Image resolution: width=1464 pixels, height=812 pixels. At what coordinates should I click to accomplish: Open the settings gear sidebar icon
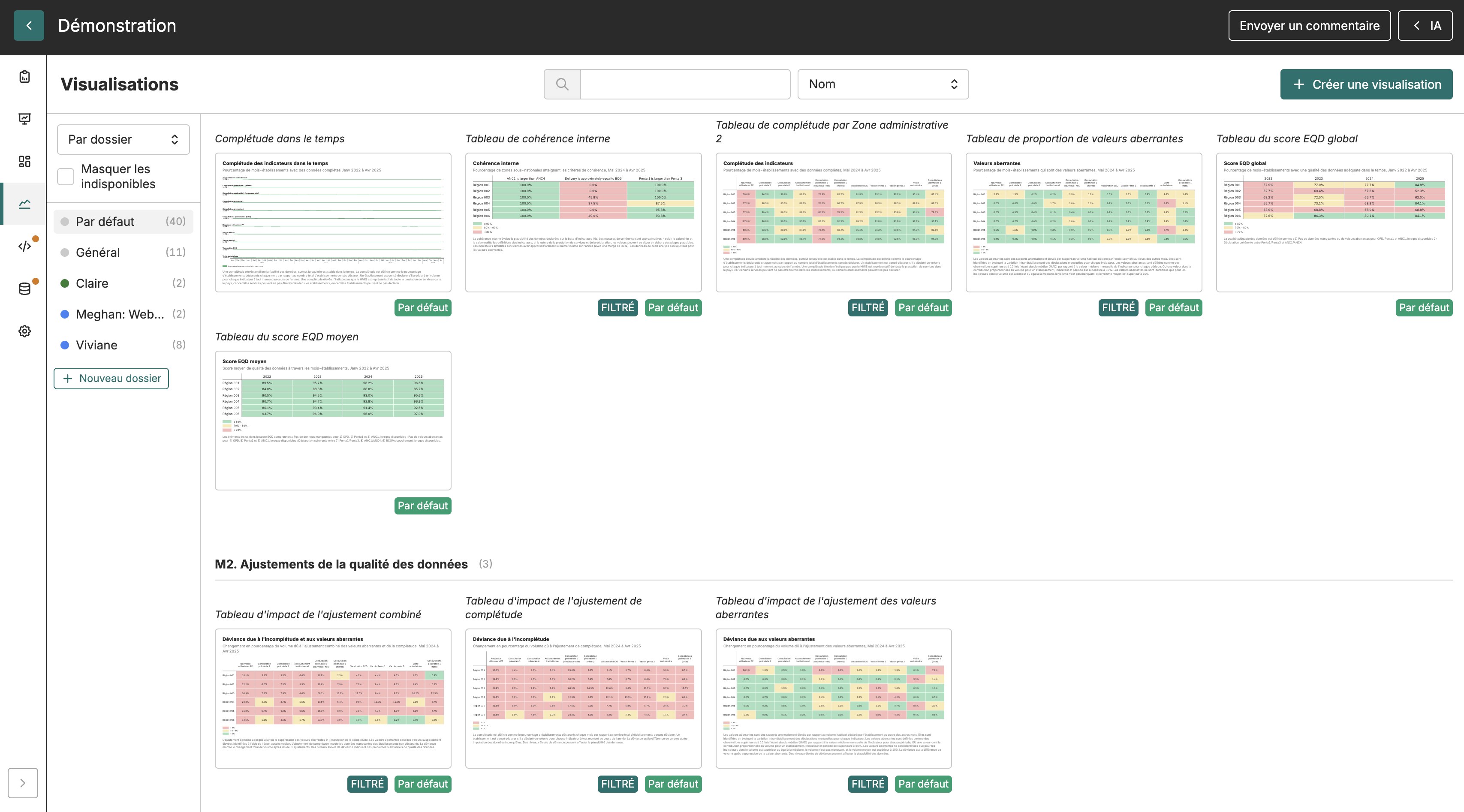[x=24, y=331]
